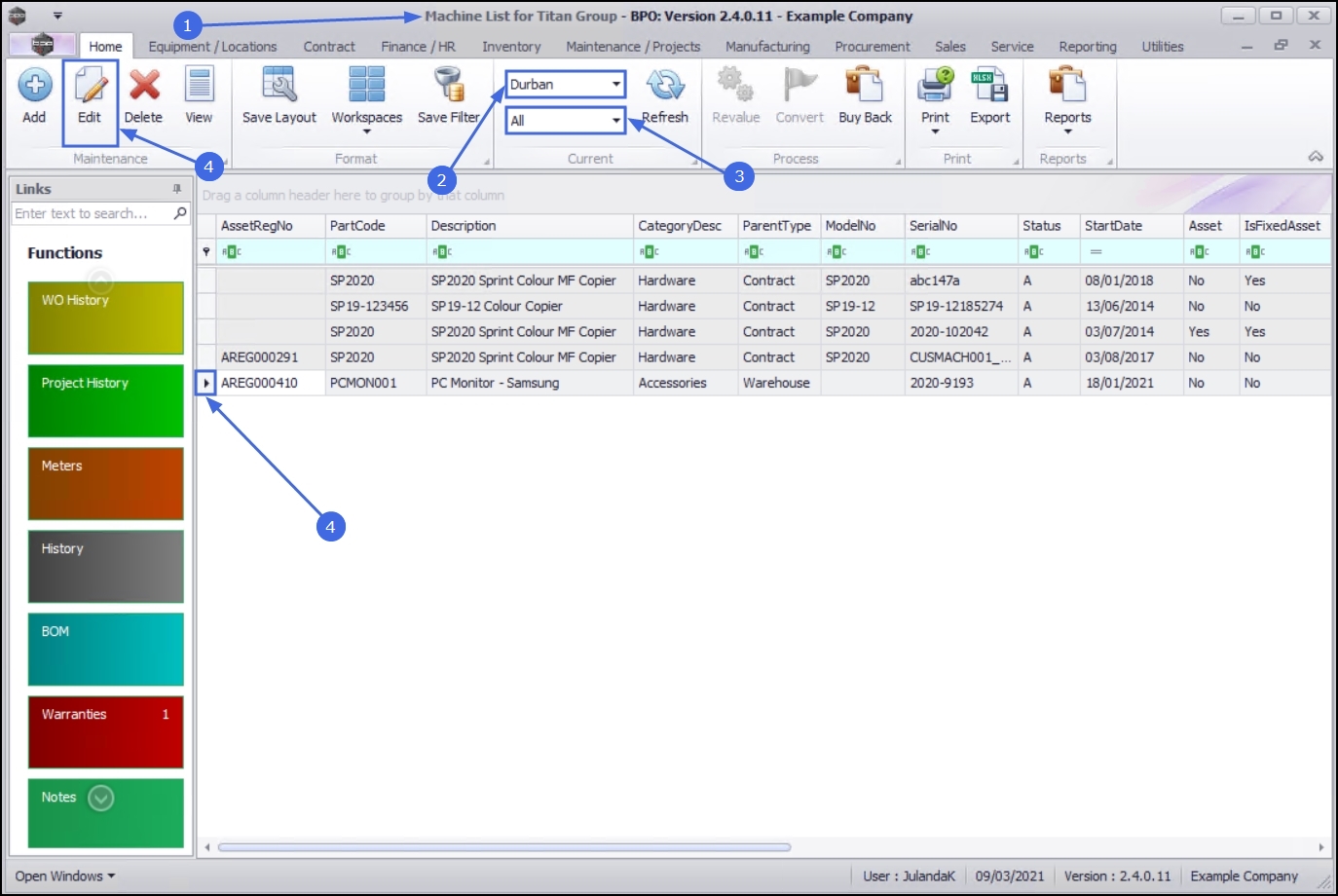
Task: Open the Quick Access Toolbar dropdown arrow
Action: point(57,16)
